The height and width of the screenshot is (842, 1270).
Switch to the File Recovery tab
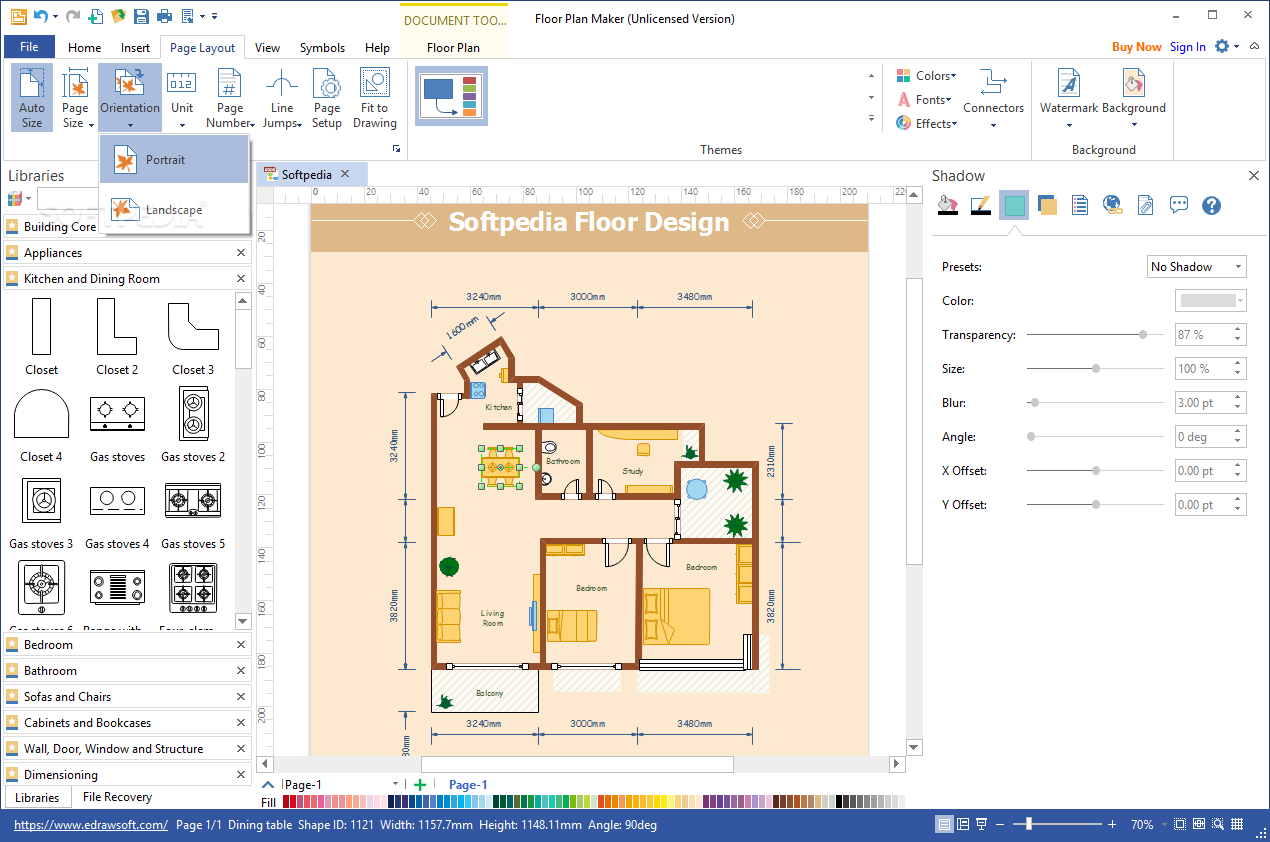point(118,797)
